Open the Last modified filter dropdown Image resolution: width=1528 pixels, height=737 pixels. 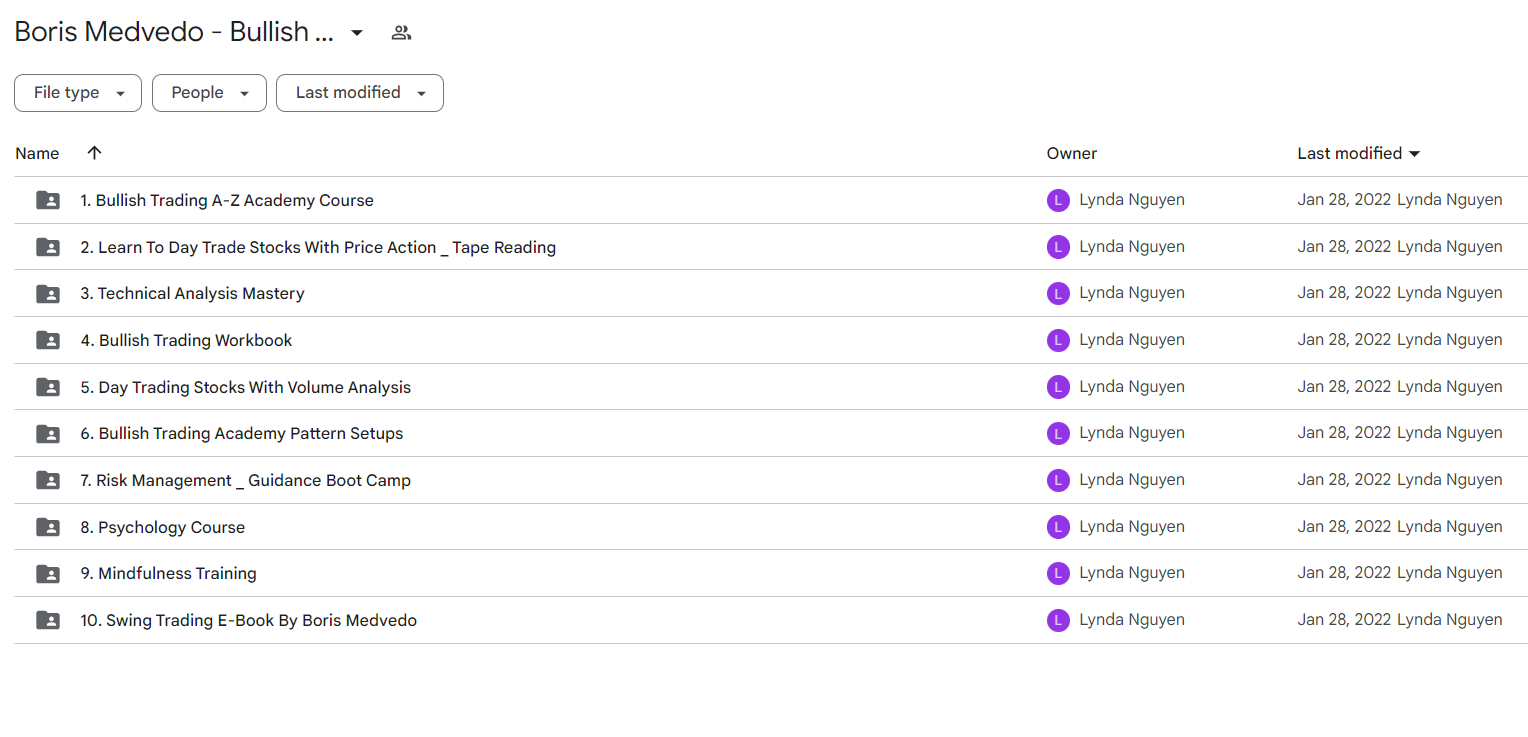pos(360,93)
